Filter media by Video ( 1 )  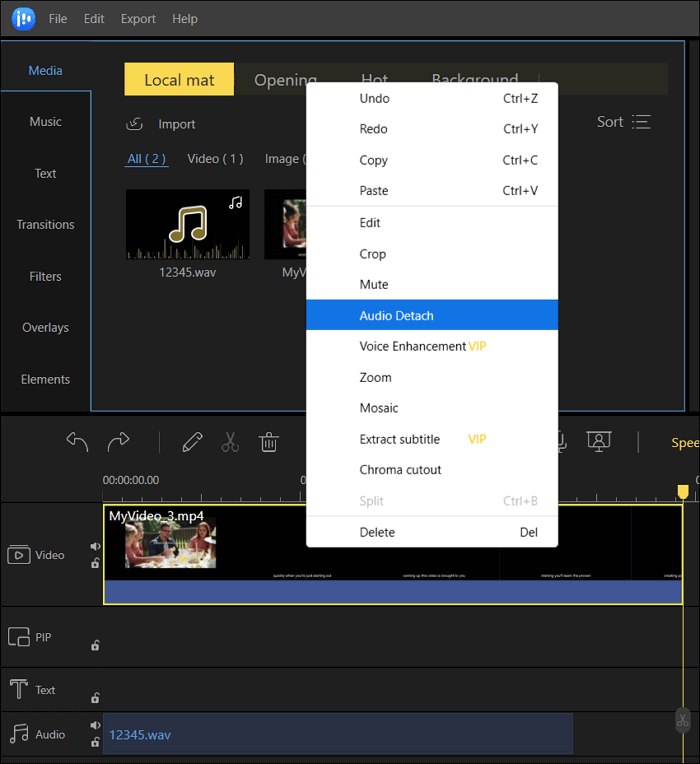tap(215, 159)
